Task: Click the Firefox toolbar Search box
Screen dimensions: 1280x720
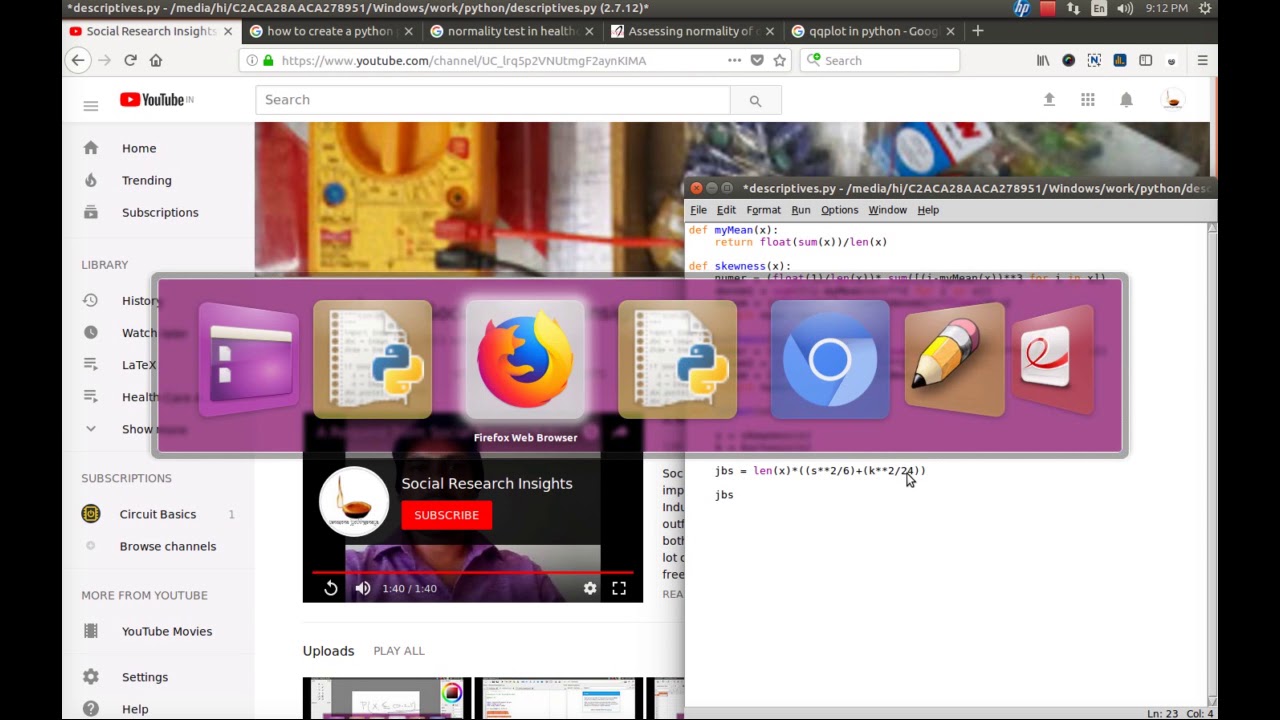Action: point(880,60)
